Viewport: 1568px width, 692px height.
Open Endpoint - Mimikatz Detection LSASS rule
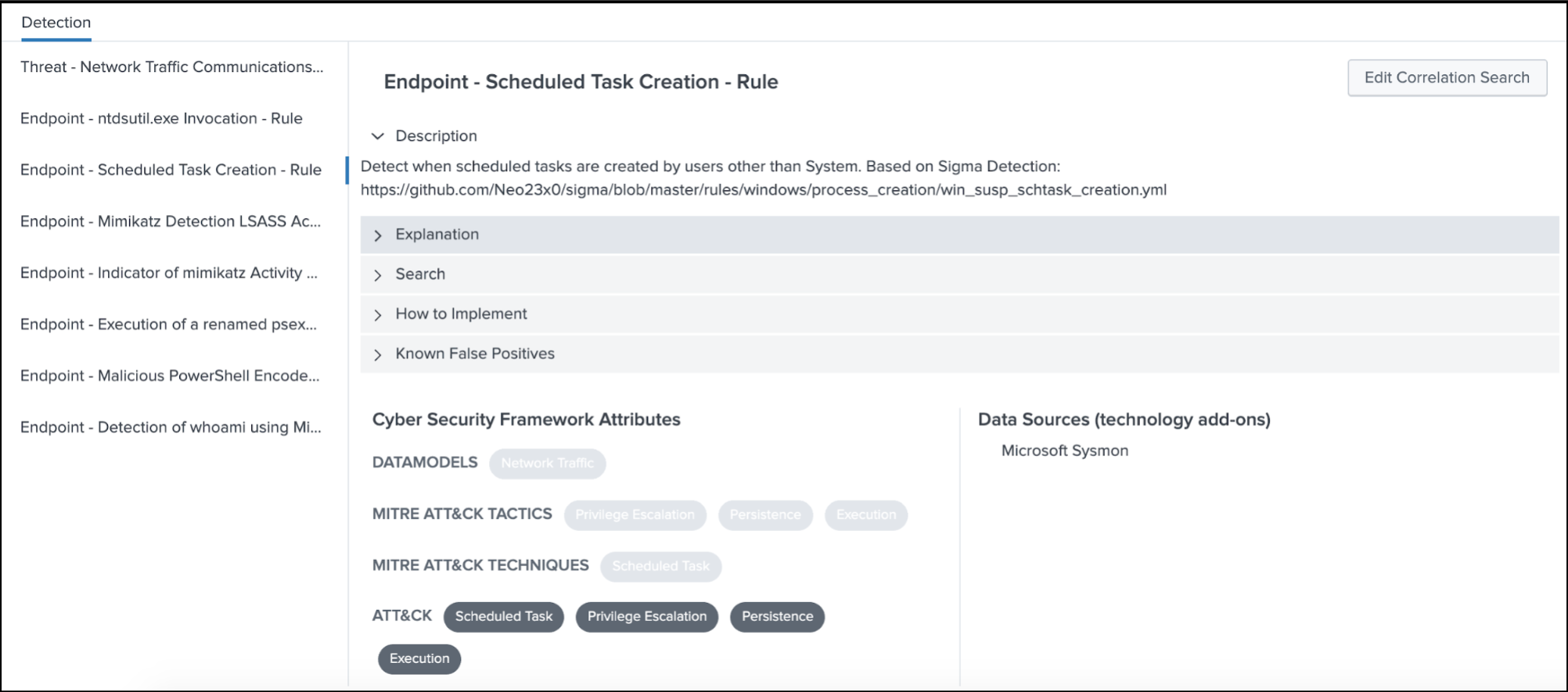coord(171,221)
